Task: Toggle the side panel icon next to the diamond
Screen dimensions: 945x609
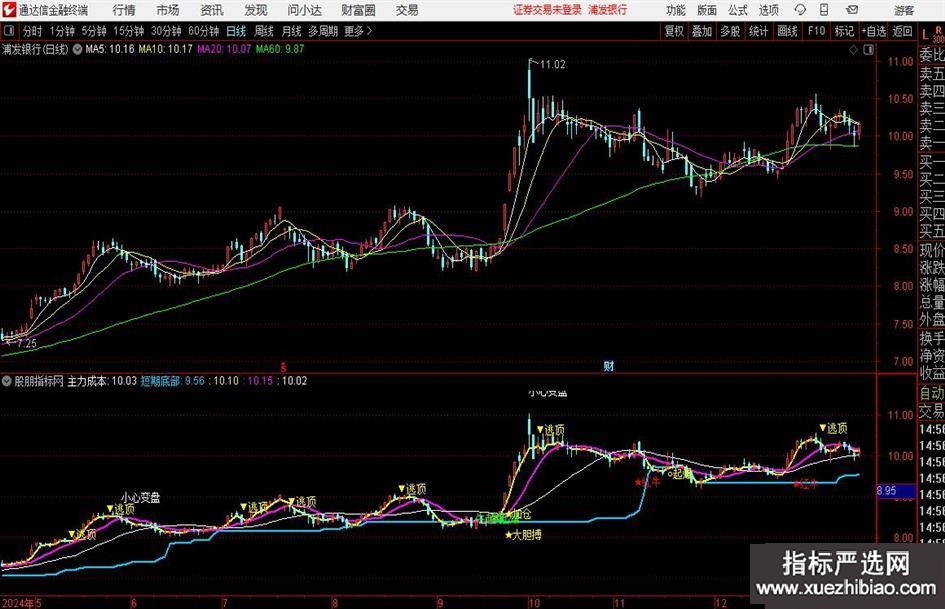Action: point(868,49)
